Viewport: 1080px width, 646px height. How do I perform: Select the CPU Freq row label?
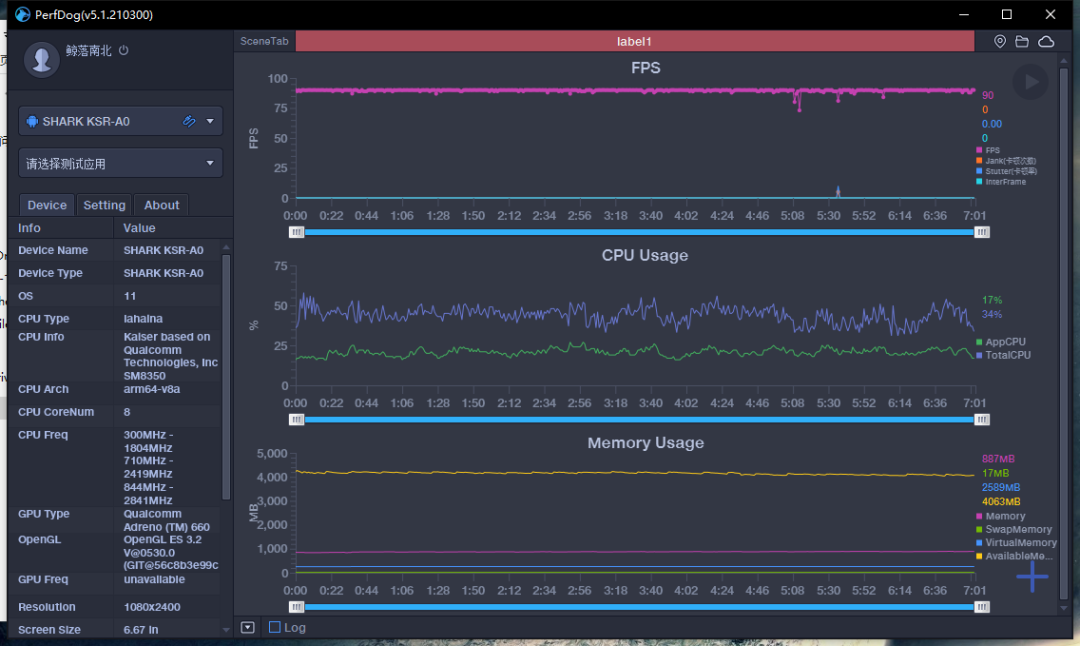(x=43, y=435)
